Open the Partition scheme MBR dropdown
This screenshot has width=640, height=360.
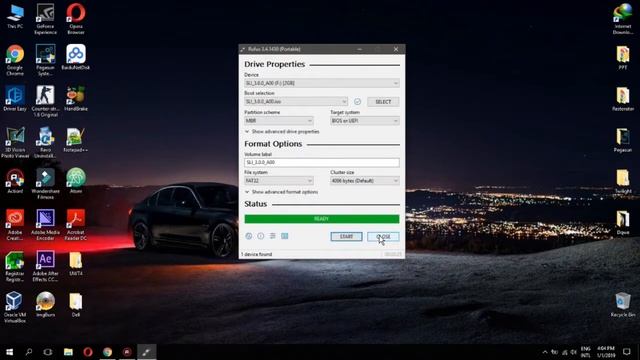pos(279,121)
